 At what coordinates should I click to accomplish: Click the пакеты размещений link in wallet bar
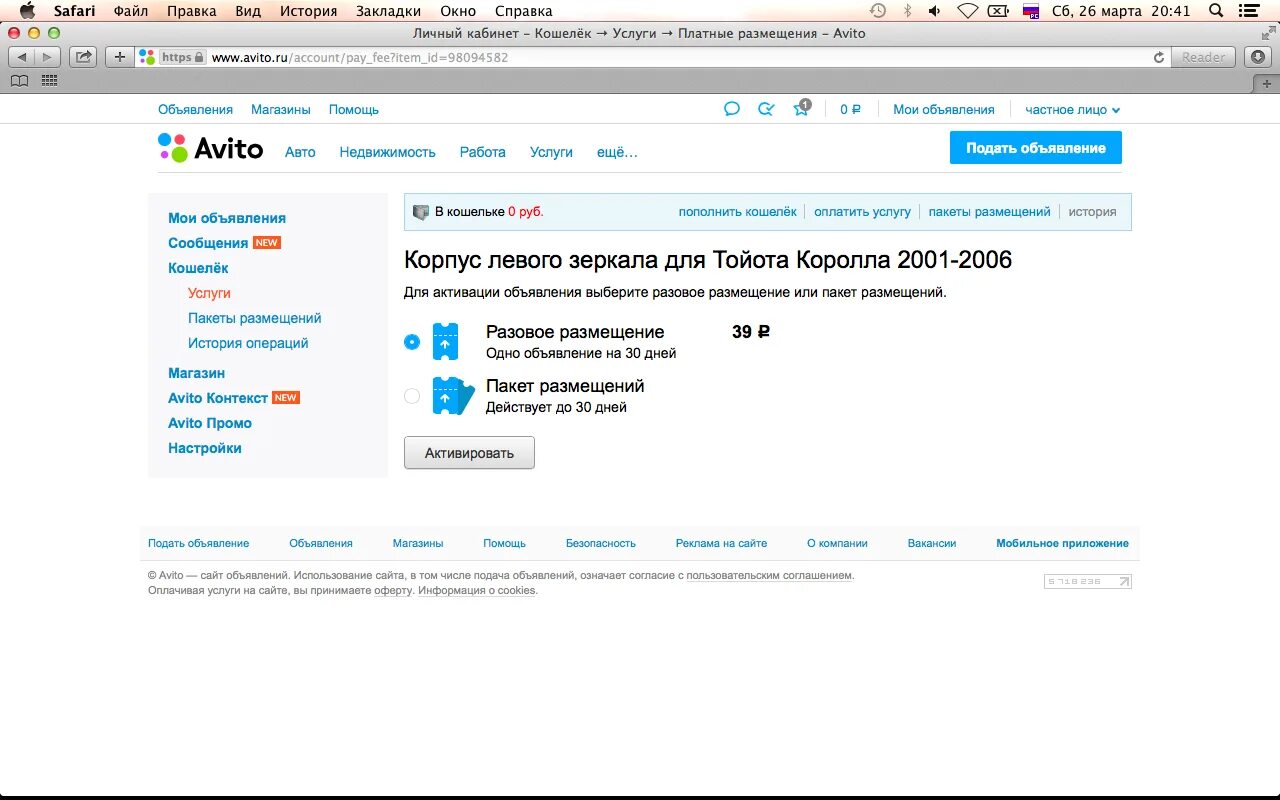[x=989, y=212]
